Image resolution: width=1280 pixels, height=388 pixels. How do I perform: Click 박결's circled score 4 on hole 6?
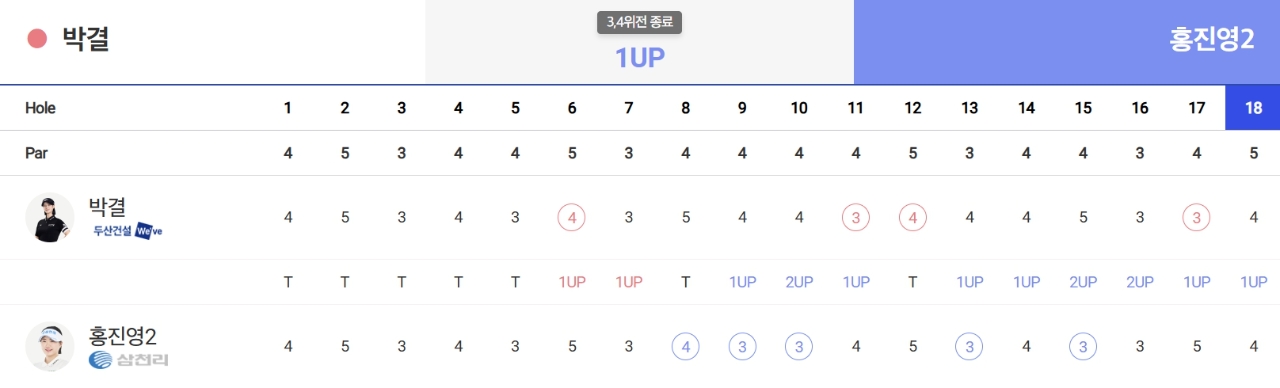click(x=572, y=217)
